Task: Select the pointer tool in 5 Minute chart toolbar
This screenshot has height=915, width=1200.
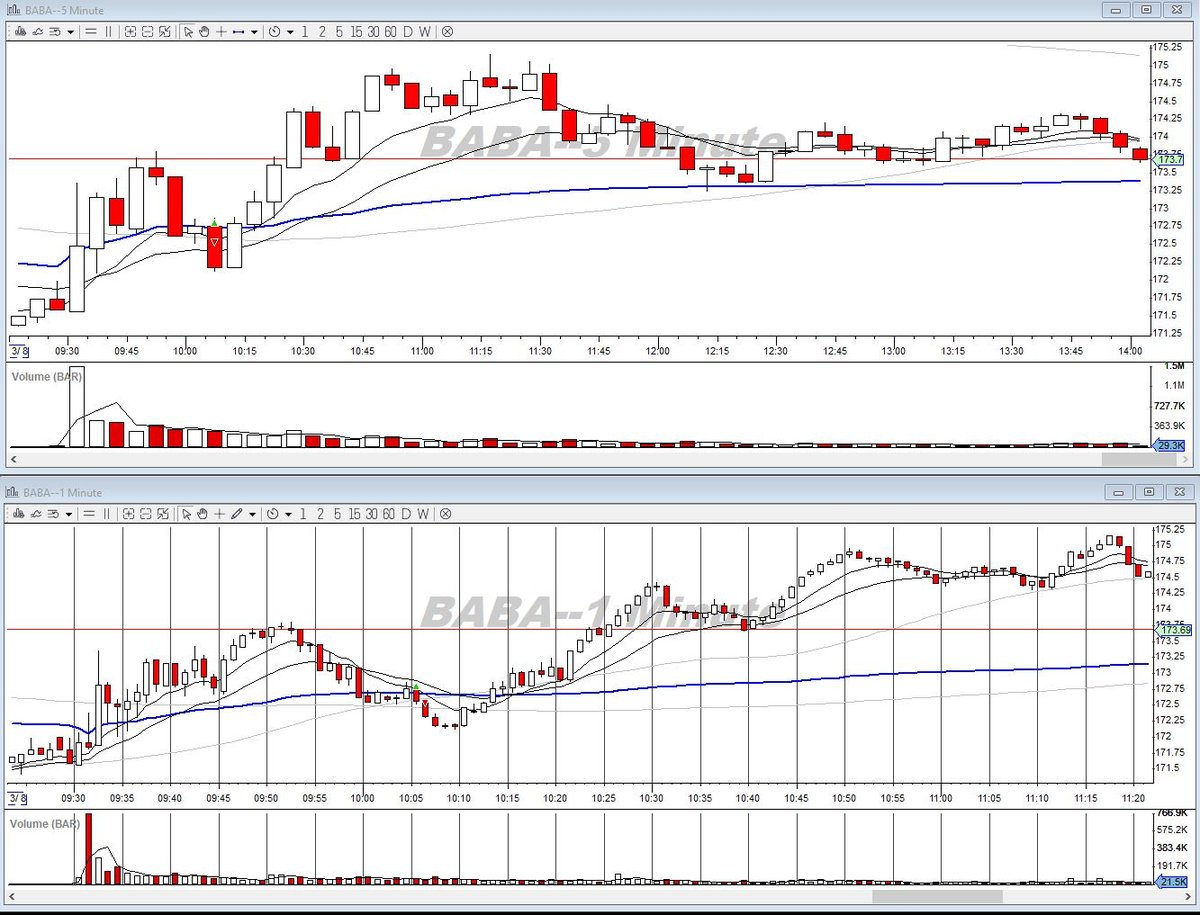Action: click(x=188, y=31)
